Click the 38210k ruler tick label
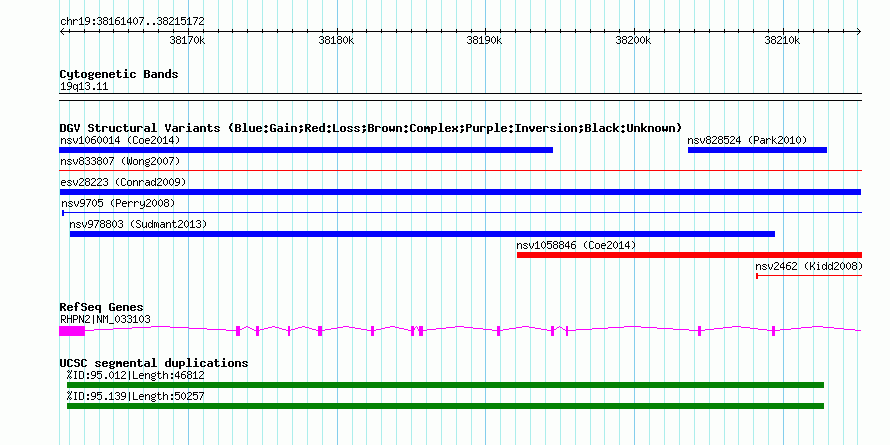The image size is (890, 445). (782, 40)
